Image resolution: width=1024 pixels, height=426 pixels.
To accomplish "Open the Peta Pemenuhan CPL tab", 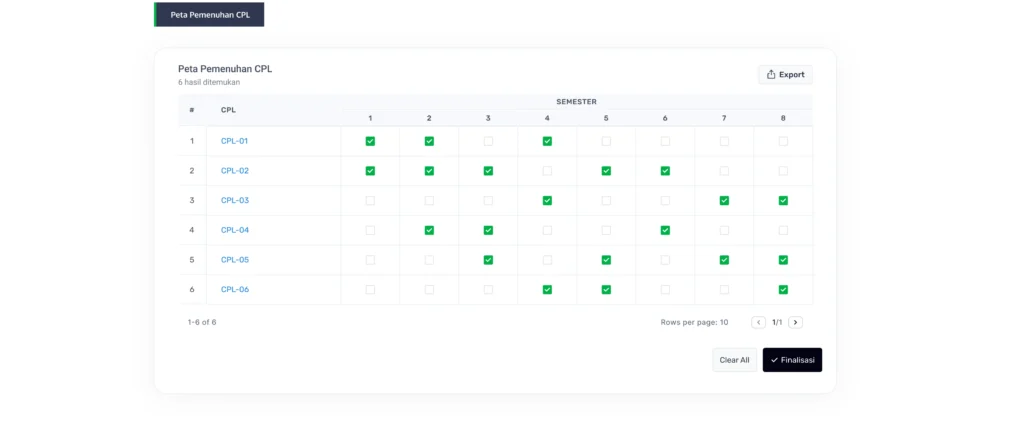I will (x=209, y=14).
